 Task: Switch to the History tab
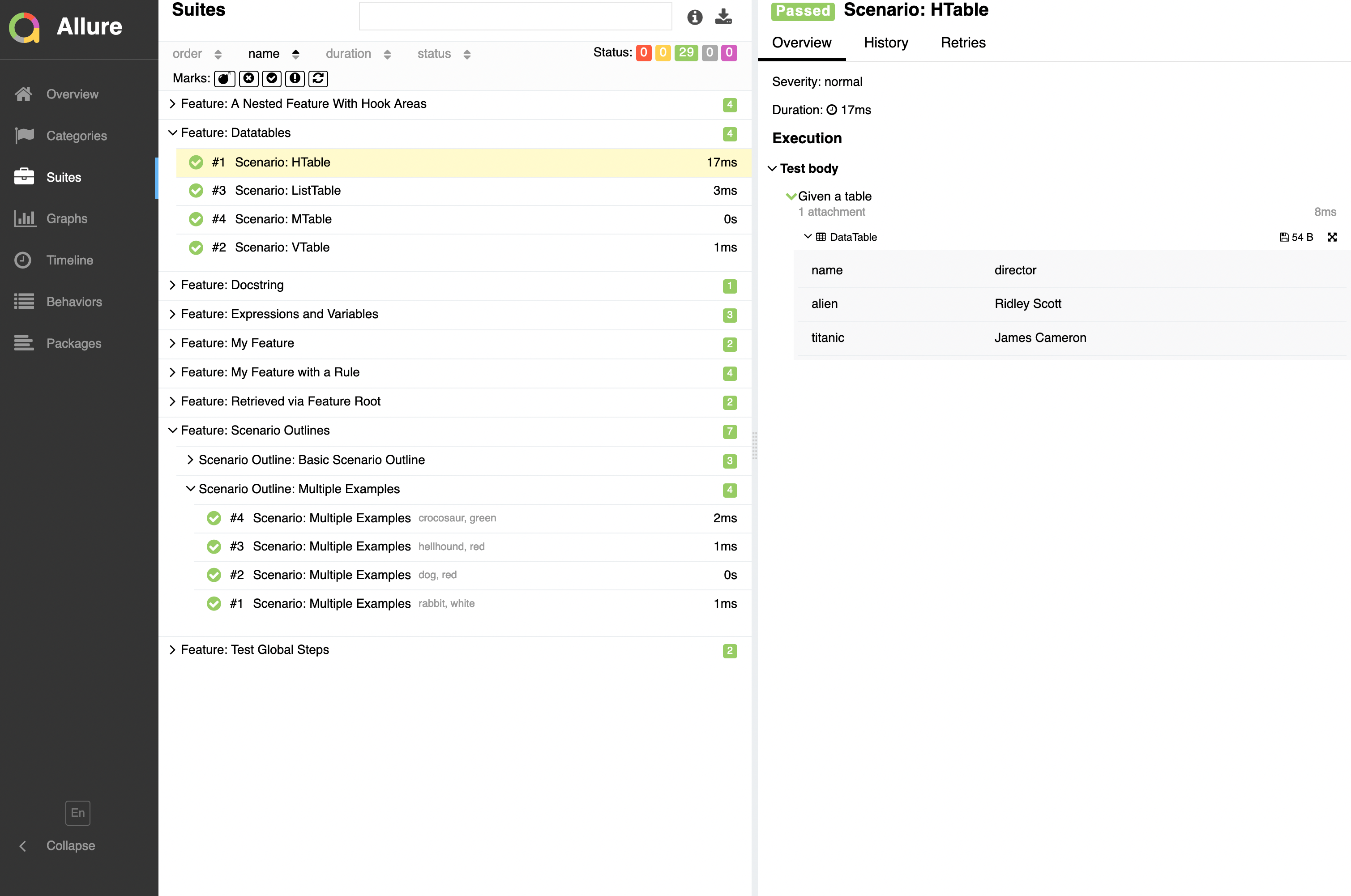pos(886,43)
